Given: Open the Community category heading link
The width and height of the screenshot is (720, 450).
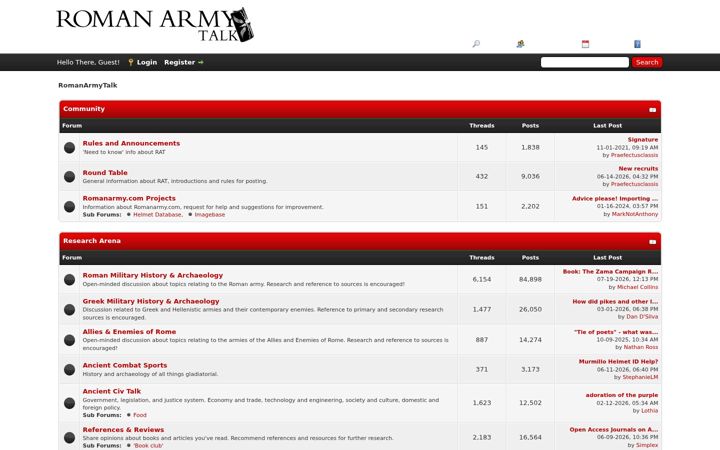Looking at the screenshot, I should (x=84, y=109).
